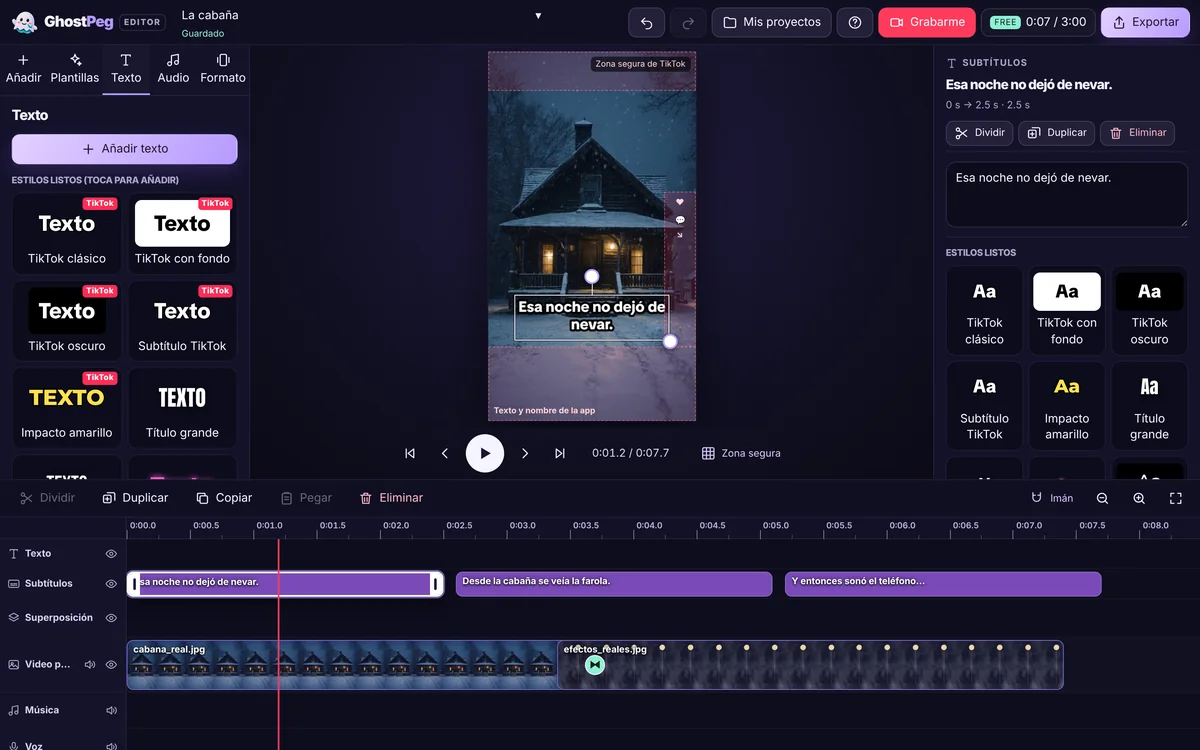Screen dimensions: 1200x750
Task: Open the help question mark
Action: [855, 22]
